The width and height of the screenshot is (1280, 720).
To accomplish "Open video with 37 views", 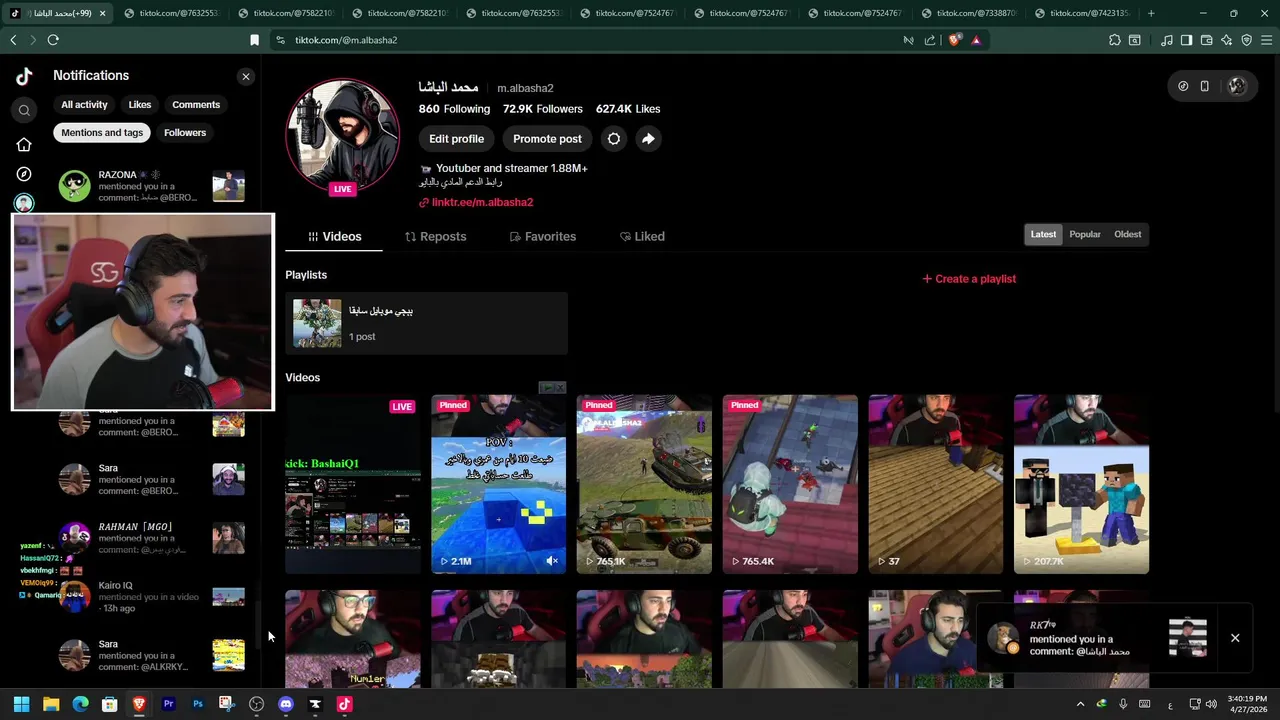I will point(936,484).
